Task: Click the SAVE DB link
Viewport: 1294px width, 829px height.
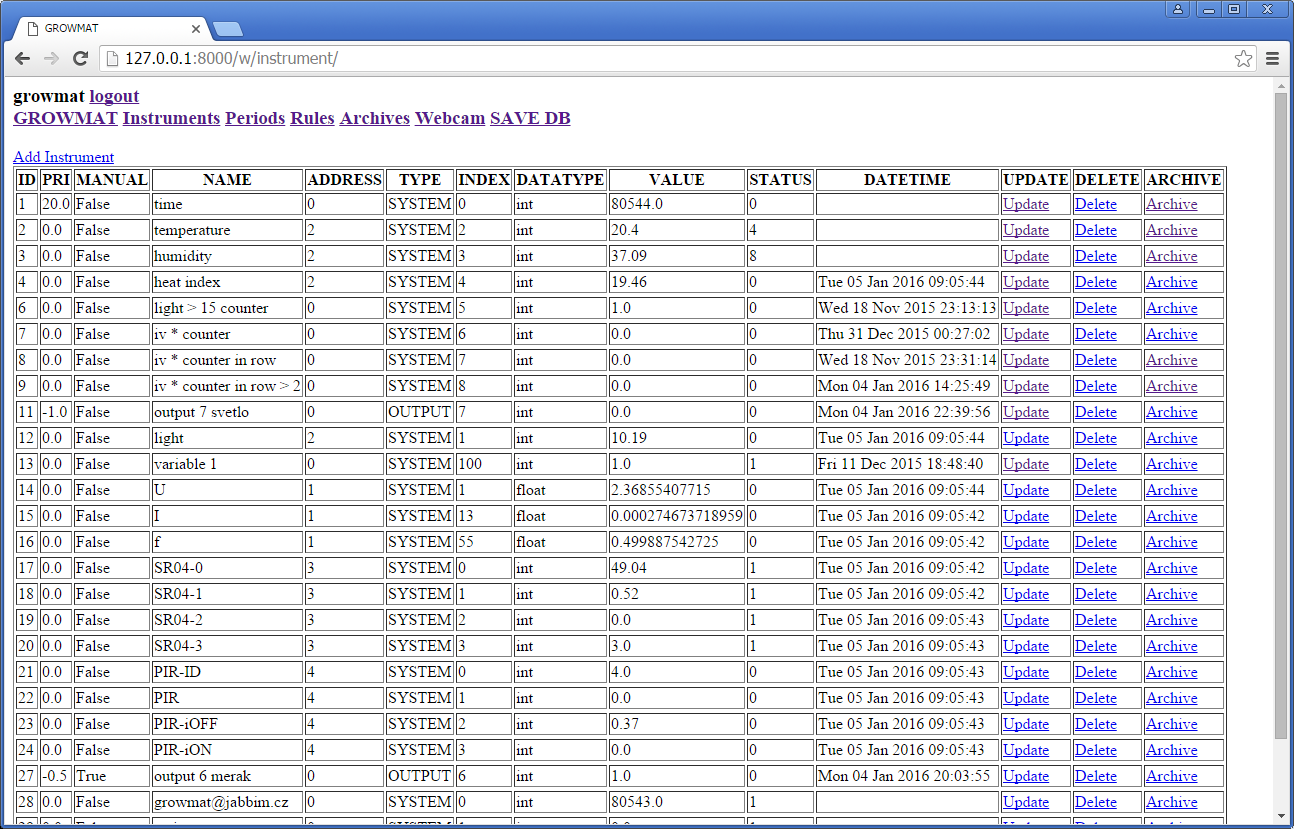Action: [x=530, y=118]
